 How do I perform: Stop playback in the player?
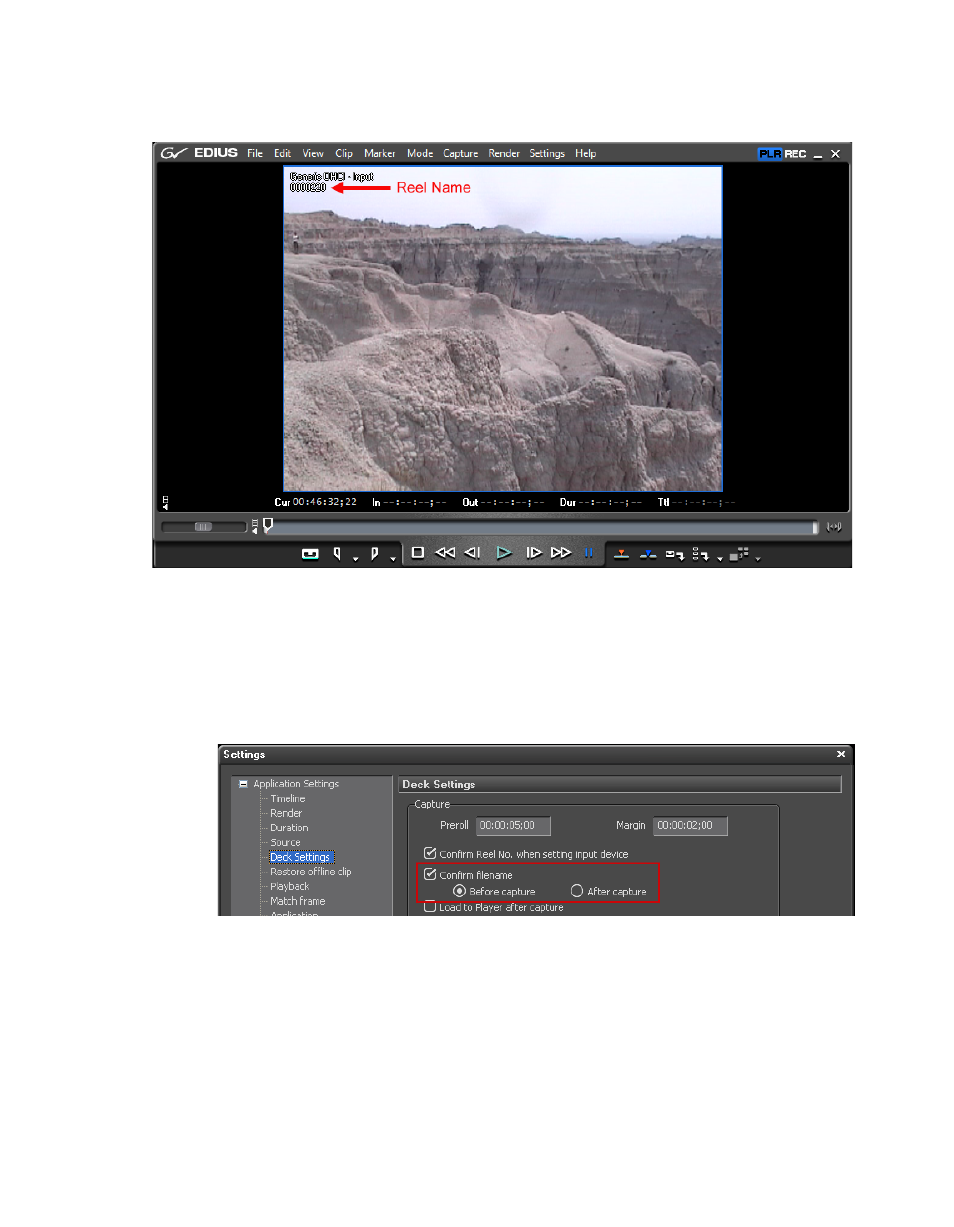[418, 552]
